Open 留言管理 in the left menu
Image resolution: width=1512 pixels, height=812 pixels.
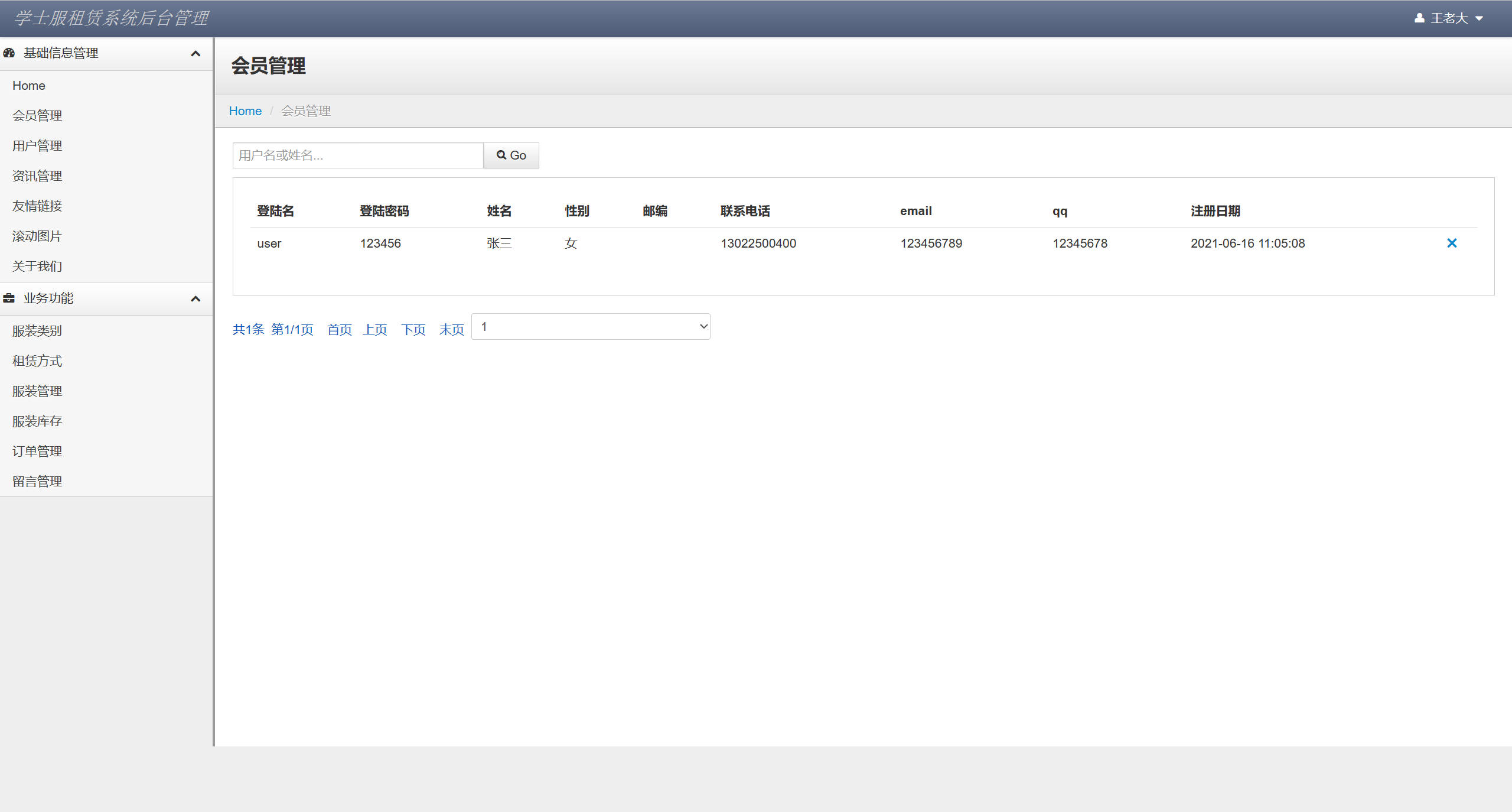click(37, 481)
